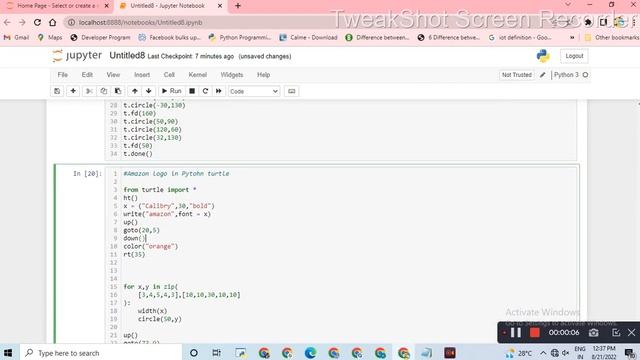Screen dimensions: 640x360
Task: Open the Edit menu
Action: click(87, 75)
